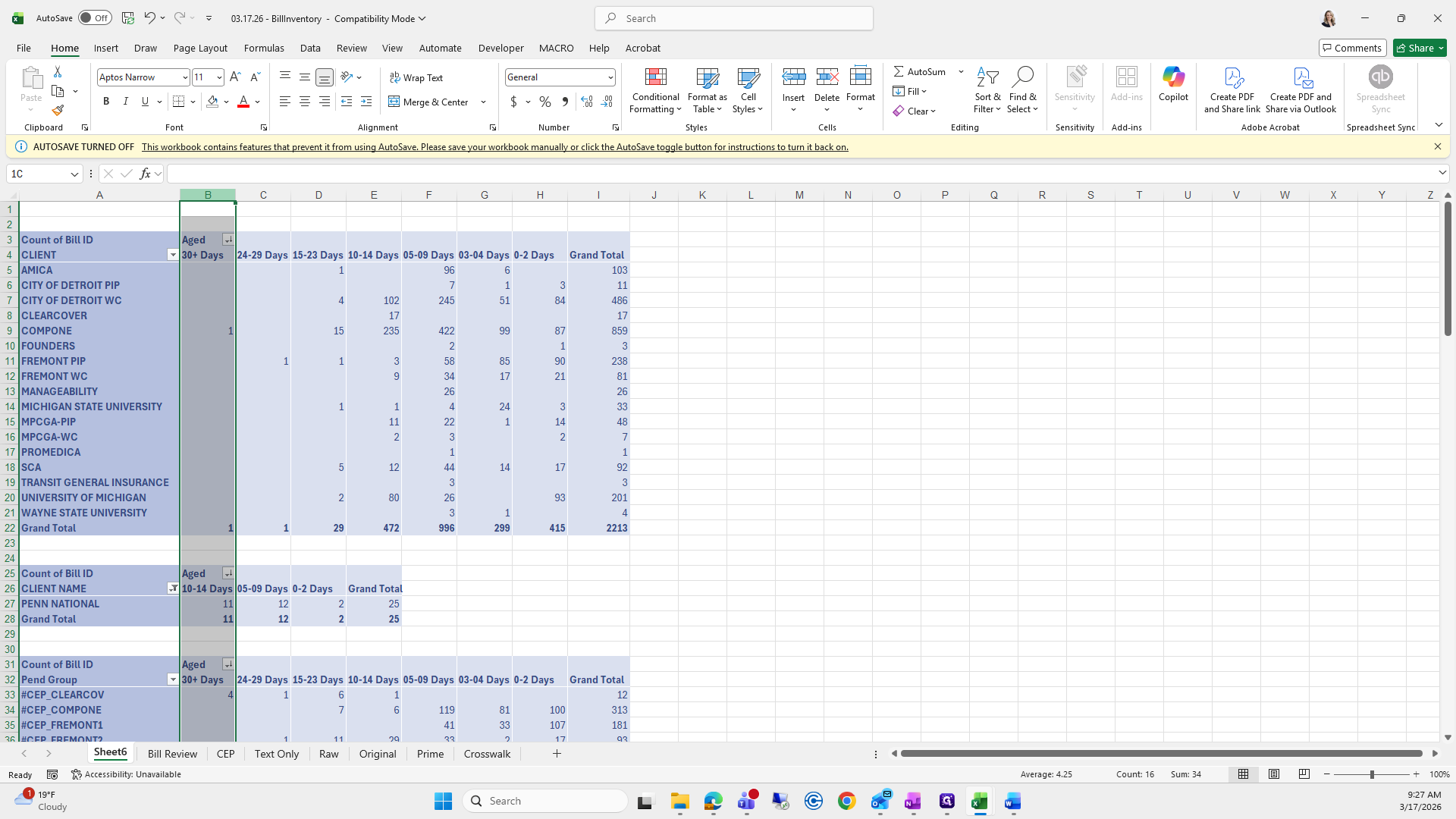This screenshot has width=1456, height=819.
Task: Open Find & Select magnifier tool
Action: (x=1022, y=90)
